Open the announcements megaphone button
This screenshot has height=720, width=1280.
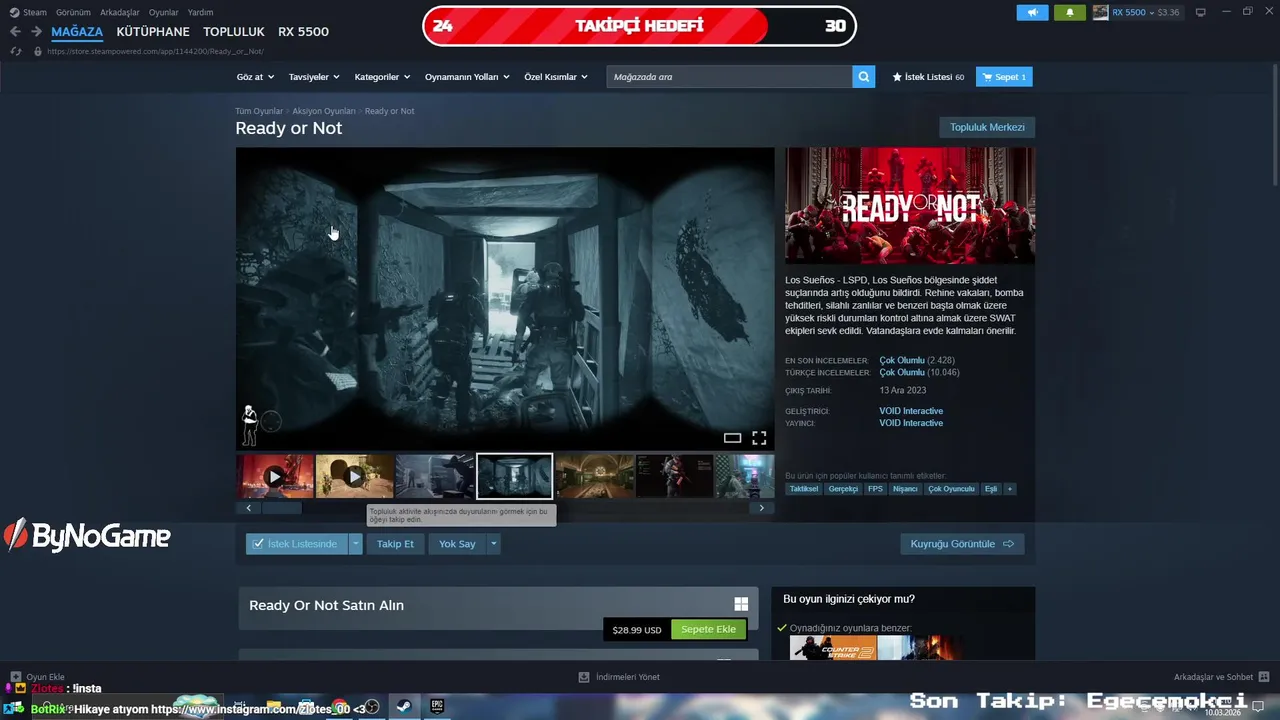(1032, 12)
